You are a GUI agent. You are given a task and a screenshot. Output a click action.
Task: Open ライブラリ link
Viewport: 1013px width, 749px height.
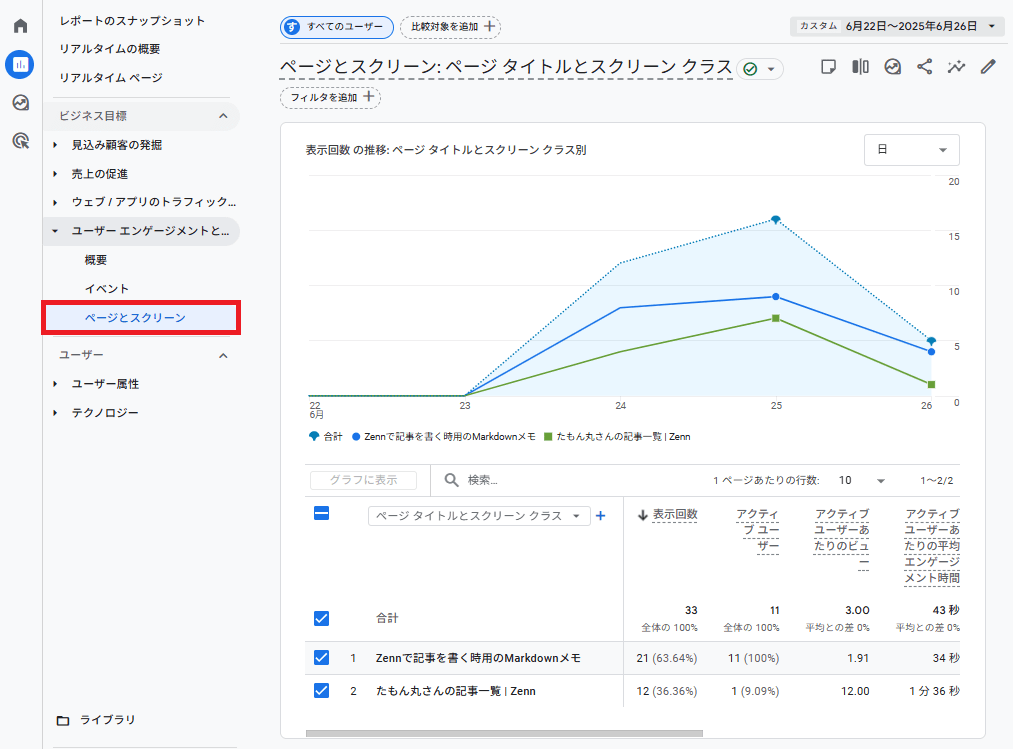pyautogui.click(x=107, y=720)
